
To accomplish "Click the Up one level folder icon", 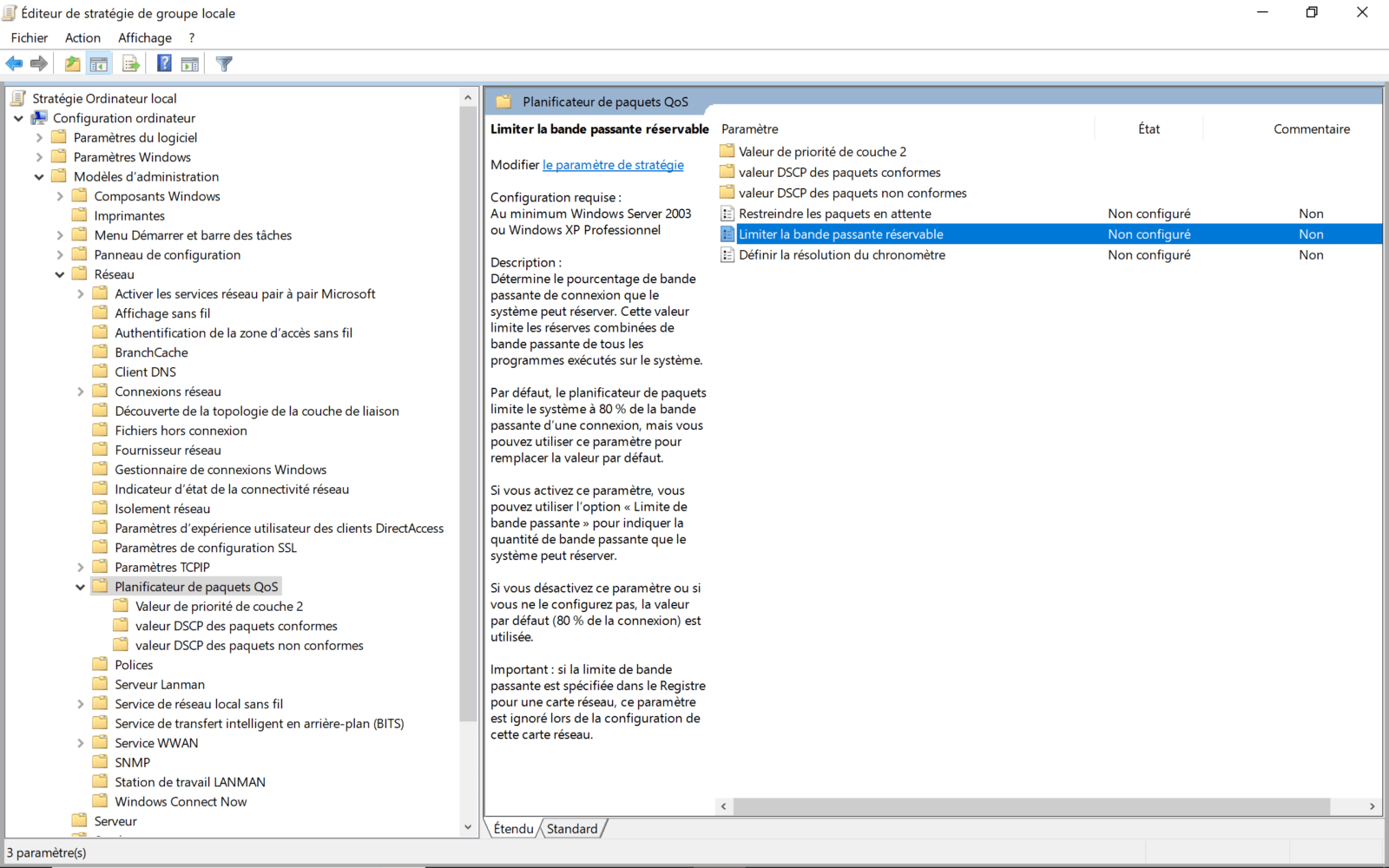I will (x=73, y=63).
